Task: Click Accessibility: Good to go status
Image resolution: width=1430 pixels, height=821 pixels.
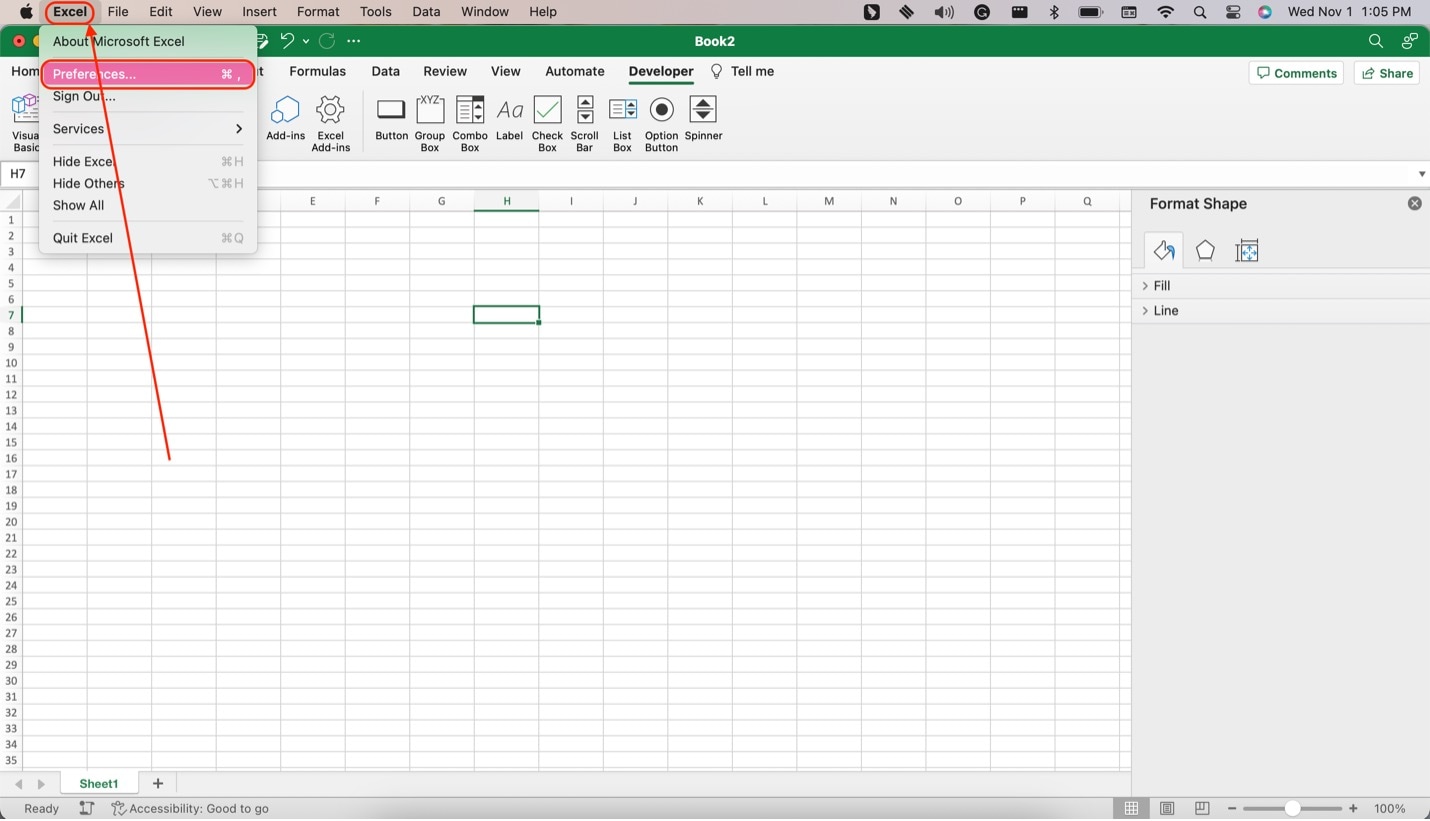Action: pos(190,808)
